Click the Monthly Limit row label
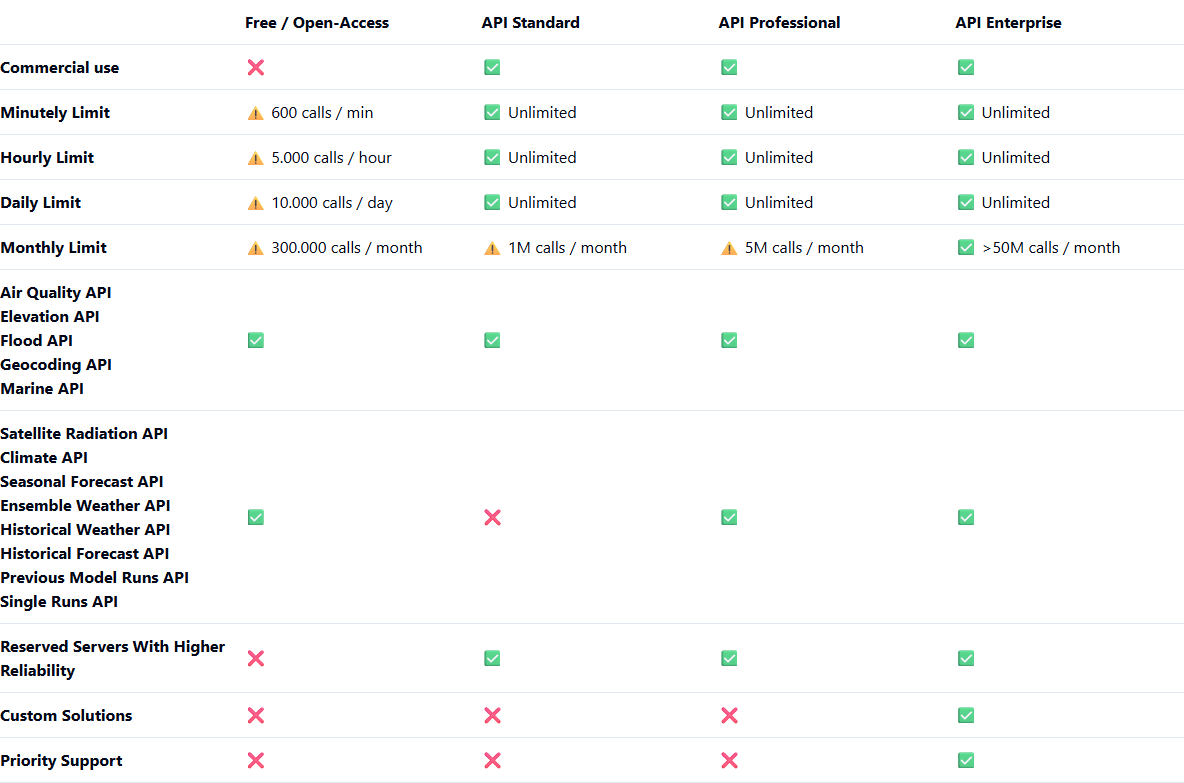Image resolution: width=1184 pixels, height=783 pixels. (54, 248)
